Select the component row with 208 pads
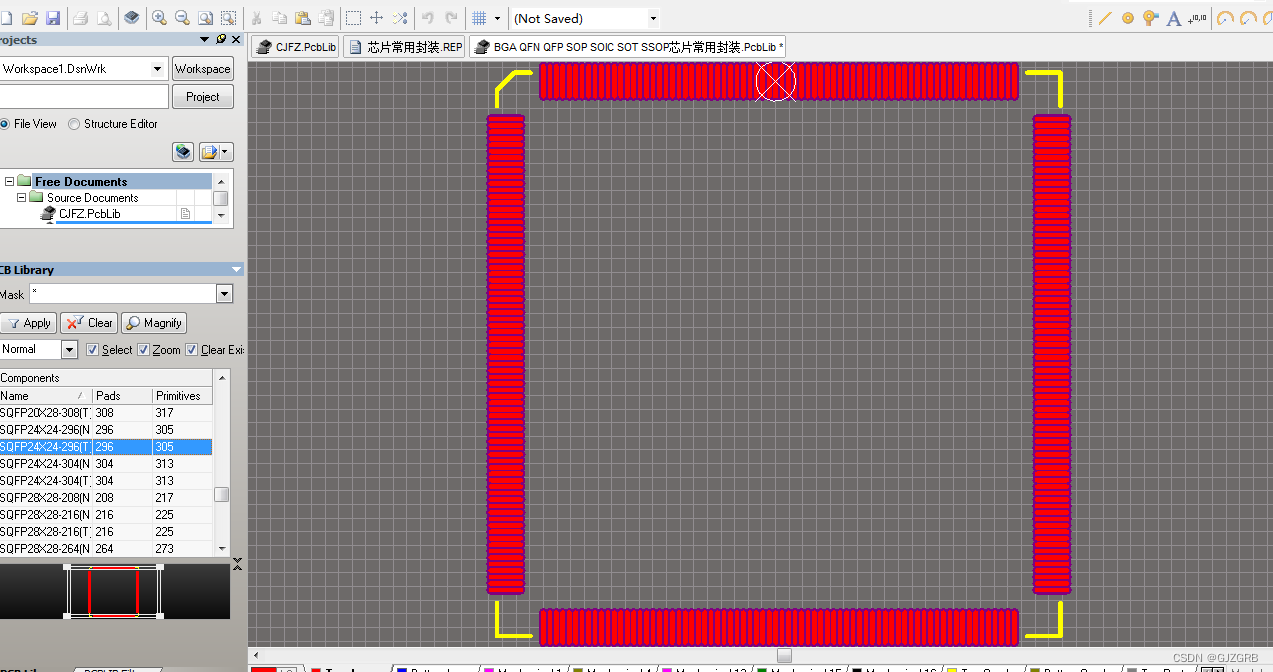The image size is (1273, 672). click(106, 497)
